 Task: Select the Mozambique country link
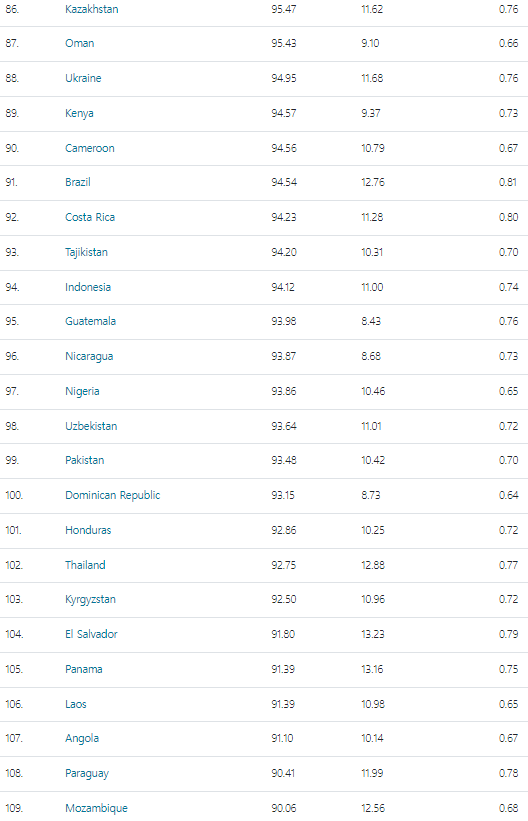pos(96,808)
